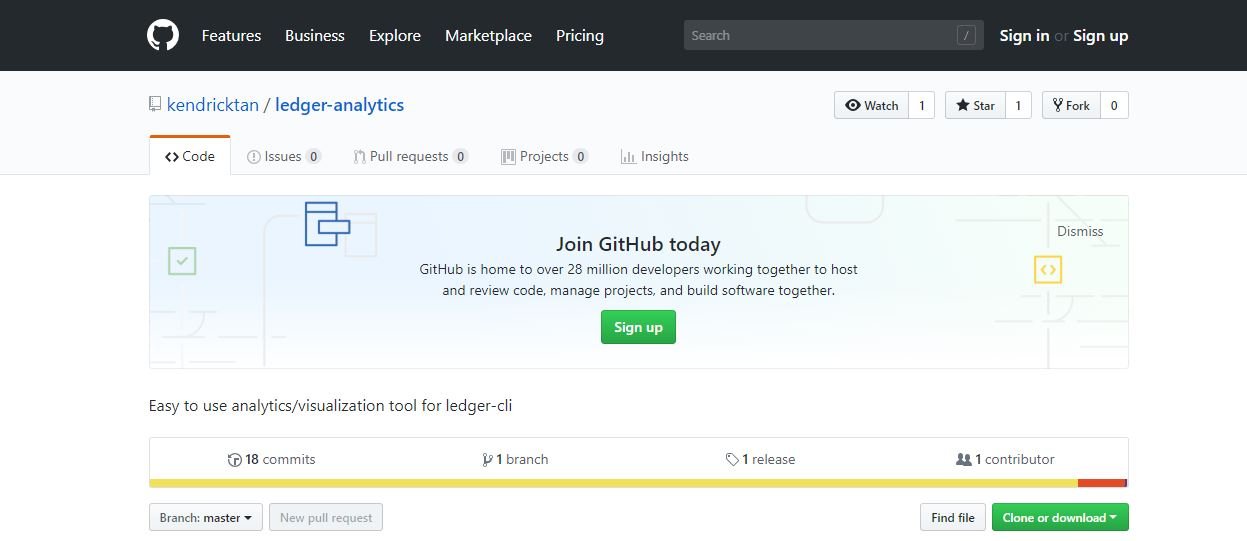Open the Projects tab
1247x541 pixels.
coord(545,156)
